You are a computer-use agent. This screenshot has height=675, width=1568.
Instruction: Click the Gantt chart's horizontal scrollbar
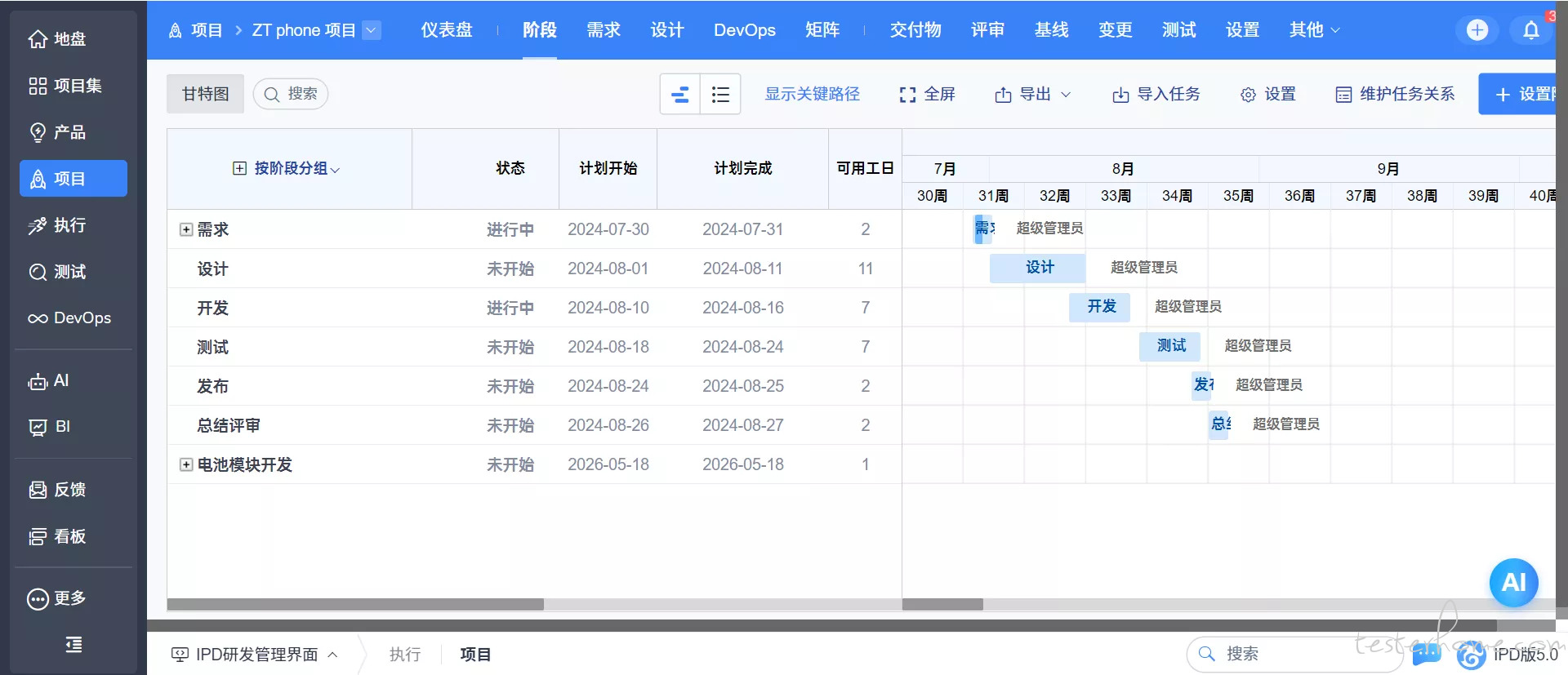[x=942, y=605]
